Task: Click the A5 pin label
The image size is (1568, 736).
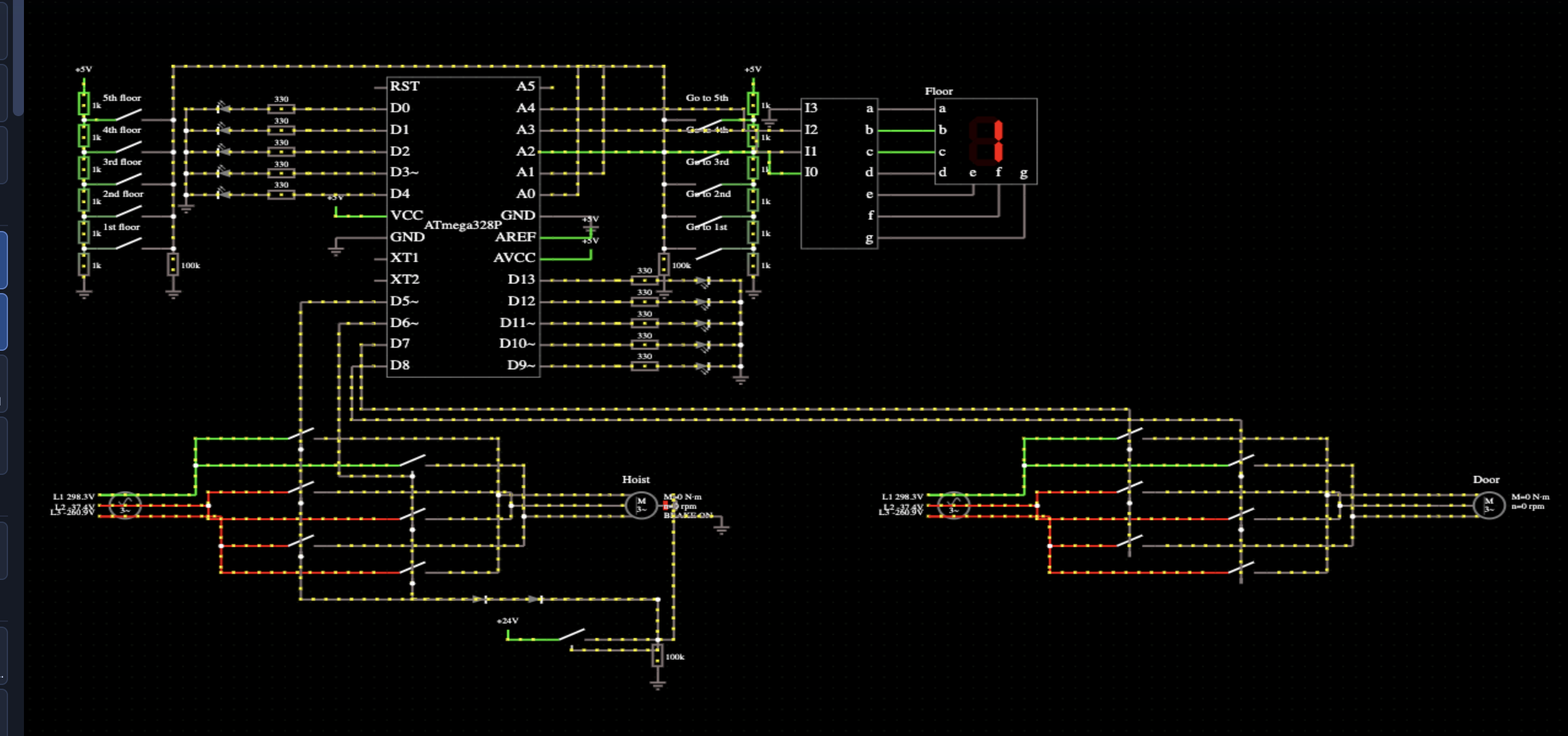Action: tap(525, 86)
